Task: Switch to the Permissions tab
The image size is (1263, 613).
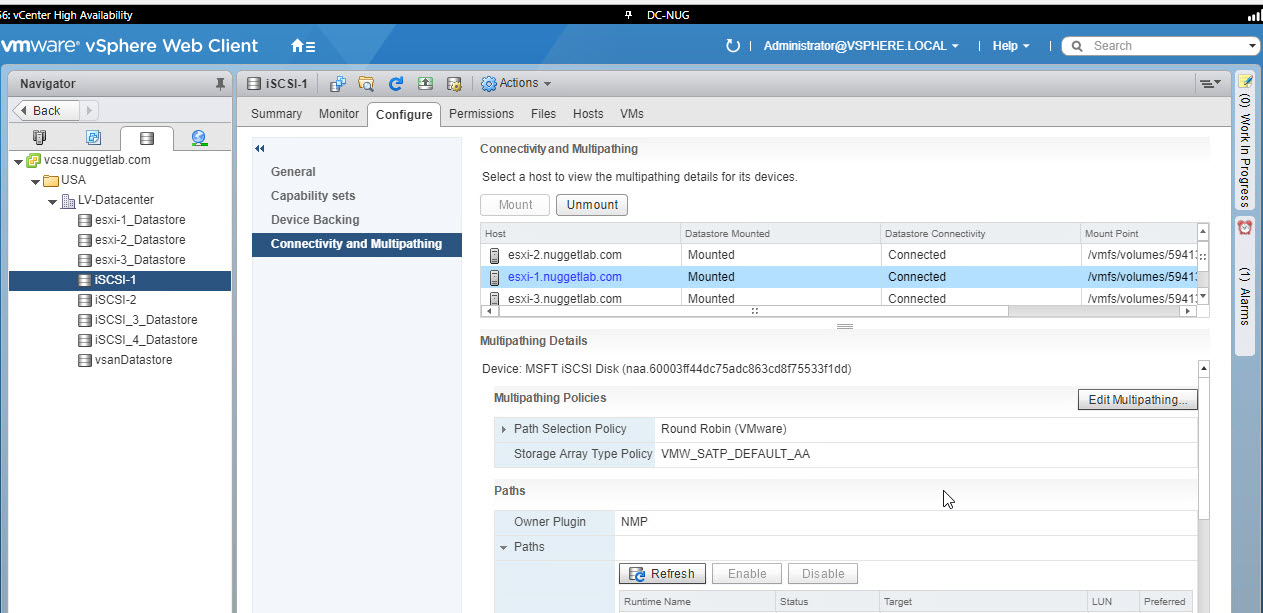Action: (x=481, y=114)
